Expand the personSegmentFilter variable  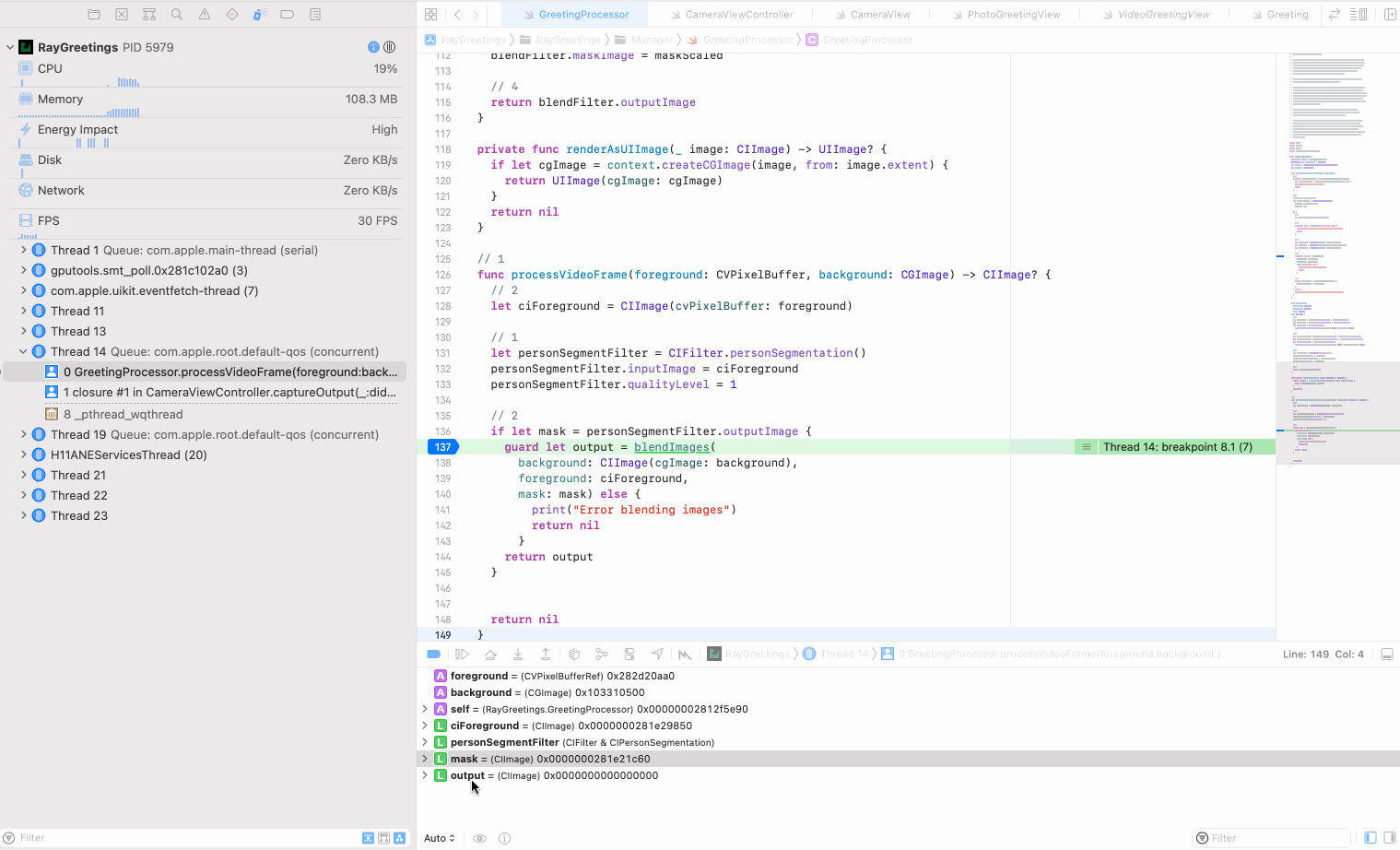(425, 742)
